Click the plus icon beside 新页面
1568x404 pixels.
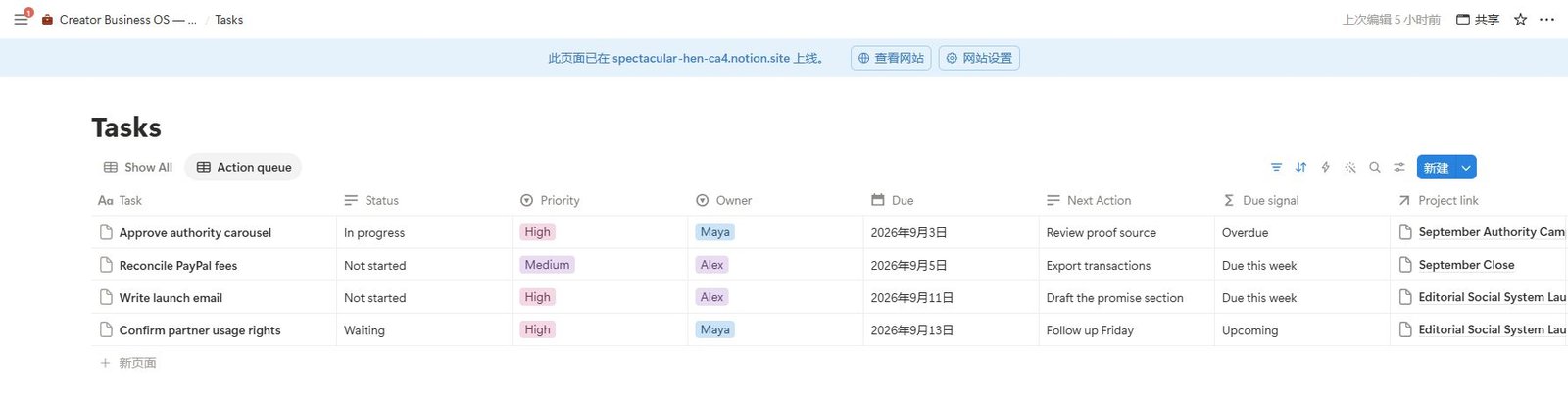(105, 363)
